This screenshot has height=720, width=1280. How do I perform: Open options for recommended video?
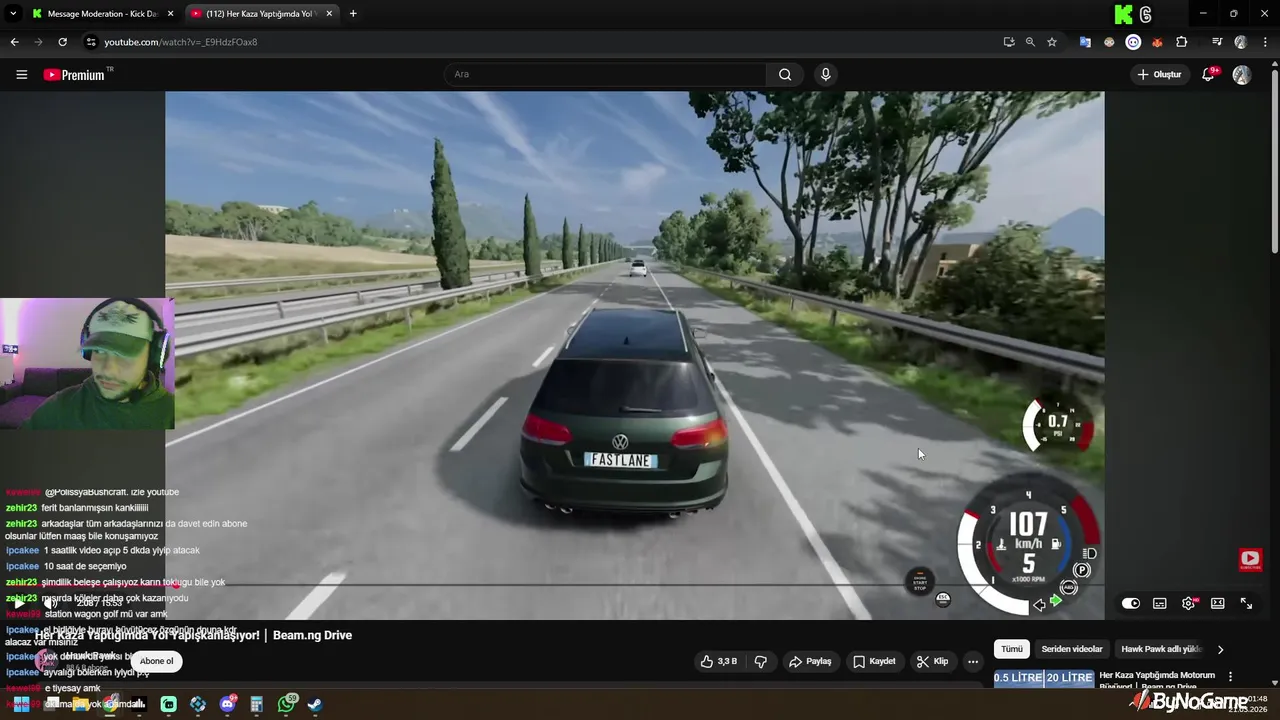[1230, 677]
